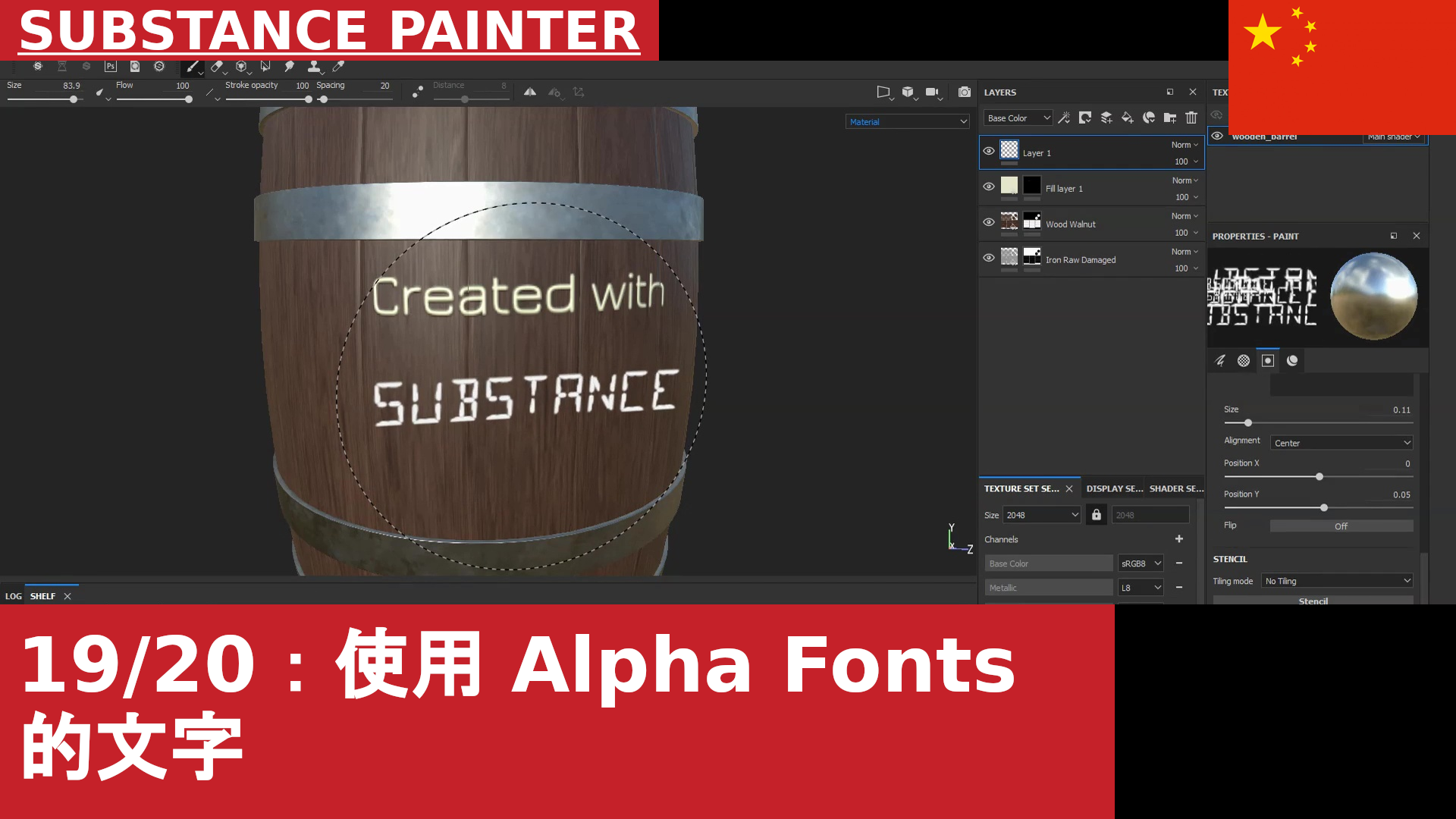
Task: Open the Alpha properties tab icon
Action: 1244,361
